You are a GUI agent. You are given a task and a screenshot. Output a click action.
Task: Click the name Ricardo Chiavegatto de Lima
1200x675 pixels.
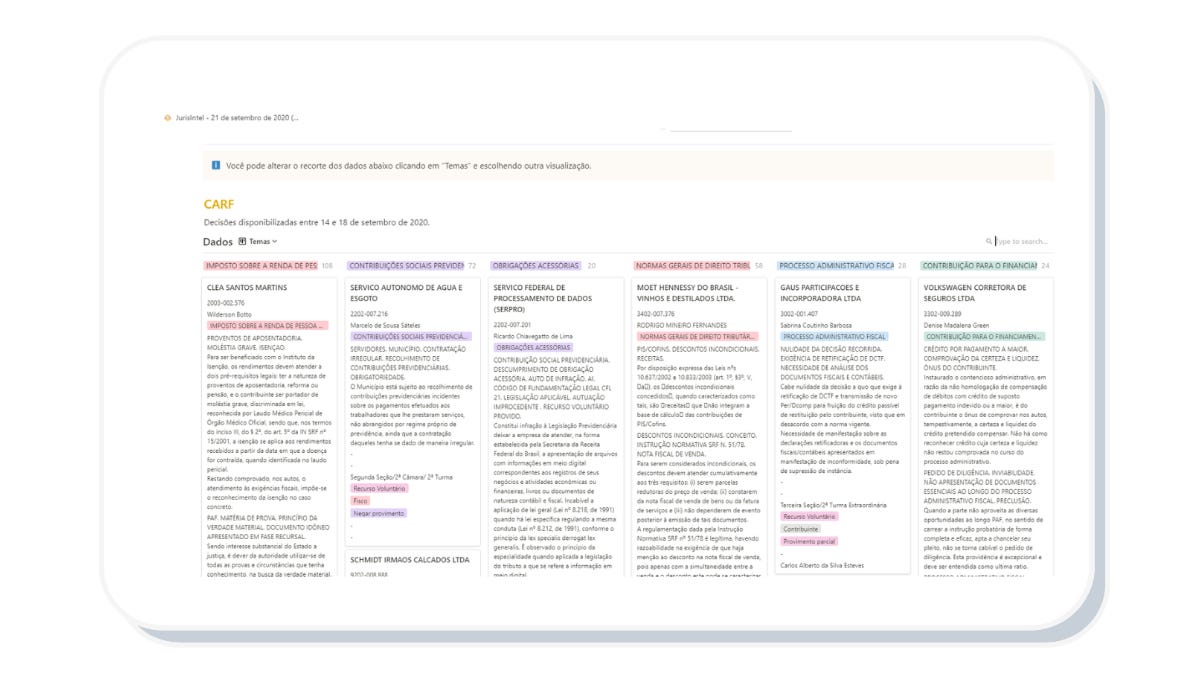coord(533,336)
